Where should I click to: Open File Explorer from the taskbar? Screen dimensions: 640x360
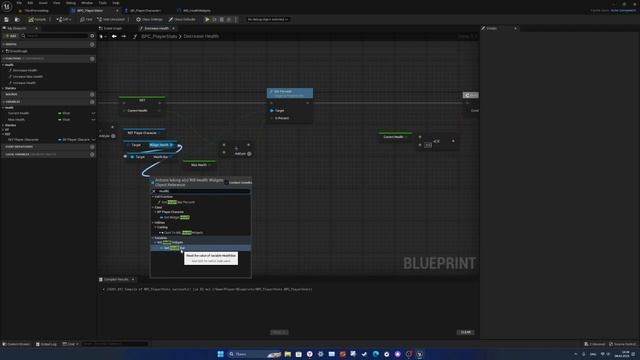pyautogui.click(x=288, y=354)
